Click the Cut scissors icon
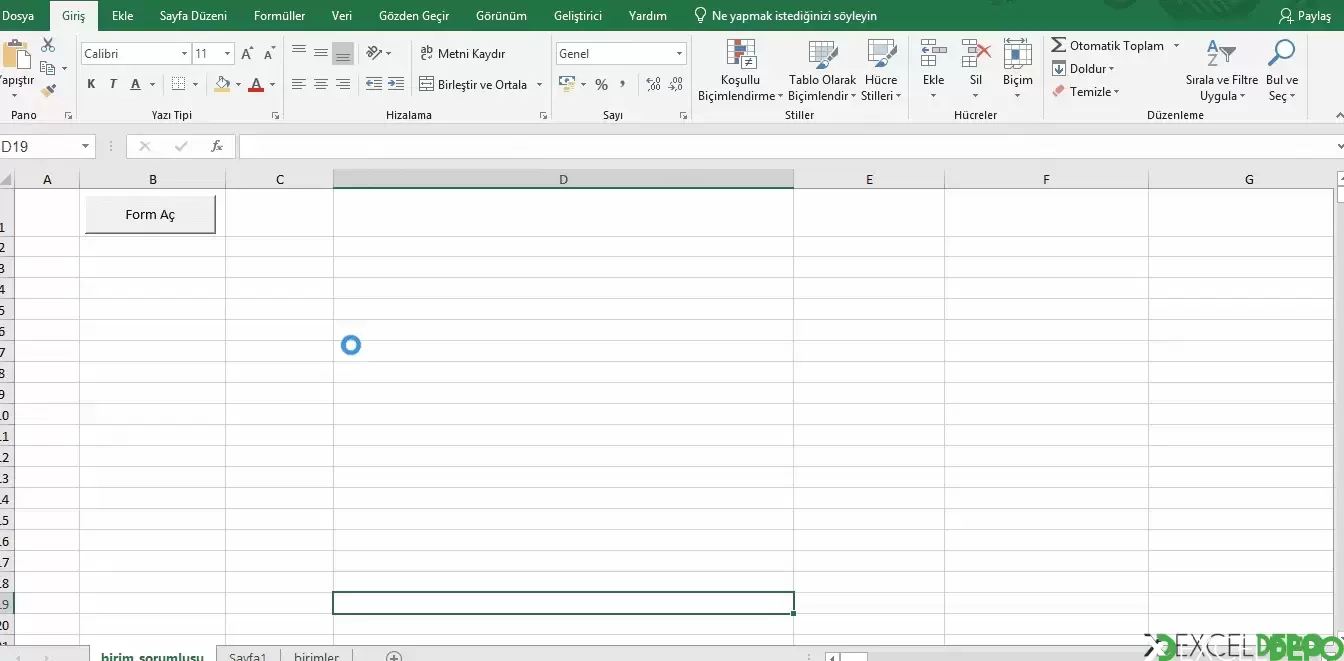Viewport: 1344px width, 661px height. (48, 46)
